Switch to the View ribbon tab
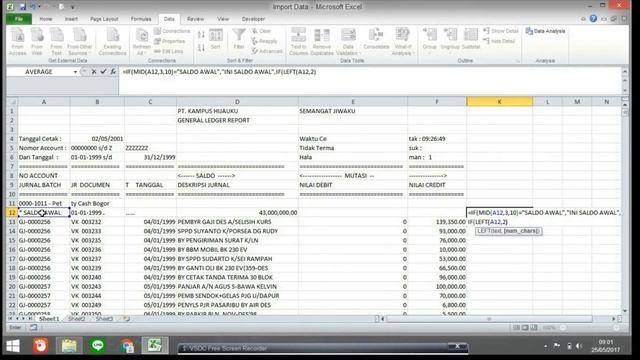 [223, 19]
